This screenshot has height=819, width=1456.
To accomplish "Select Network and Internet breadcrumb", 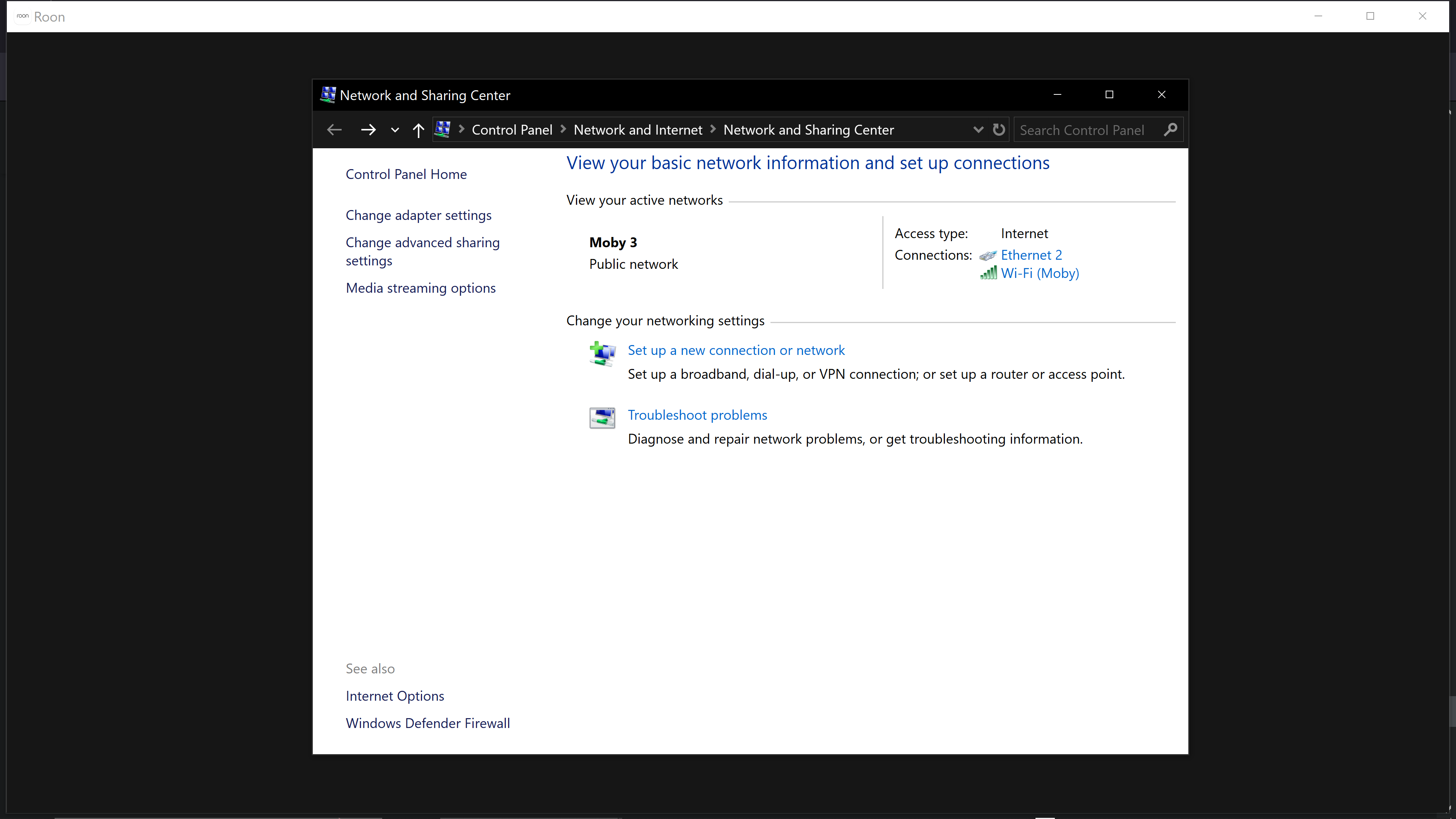I will pyautogui.click(x=637, y=130).
